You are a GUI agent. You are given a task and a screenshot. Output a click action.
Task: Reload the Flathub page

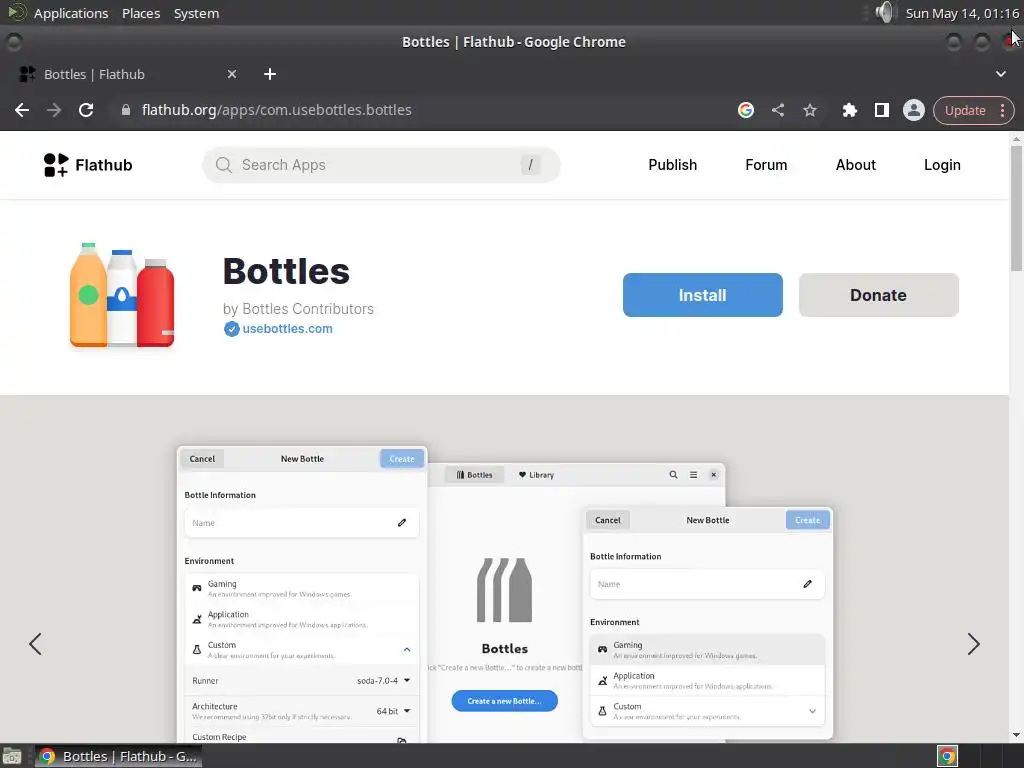86,110
